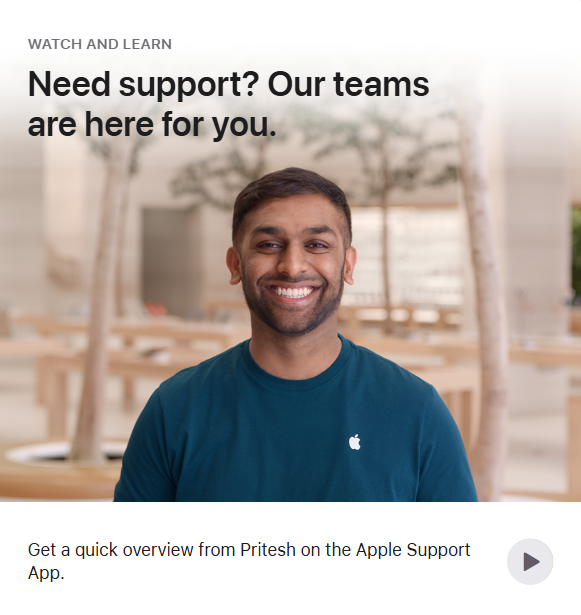This screenshot has width=581, height=615.
Task: Click the 'Need support? Our teams' headline line
Action: pyautogui.click(x=228, y=84)
